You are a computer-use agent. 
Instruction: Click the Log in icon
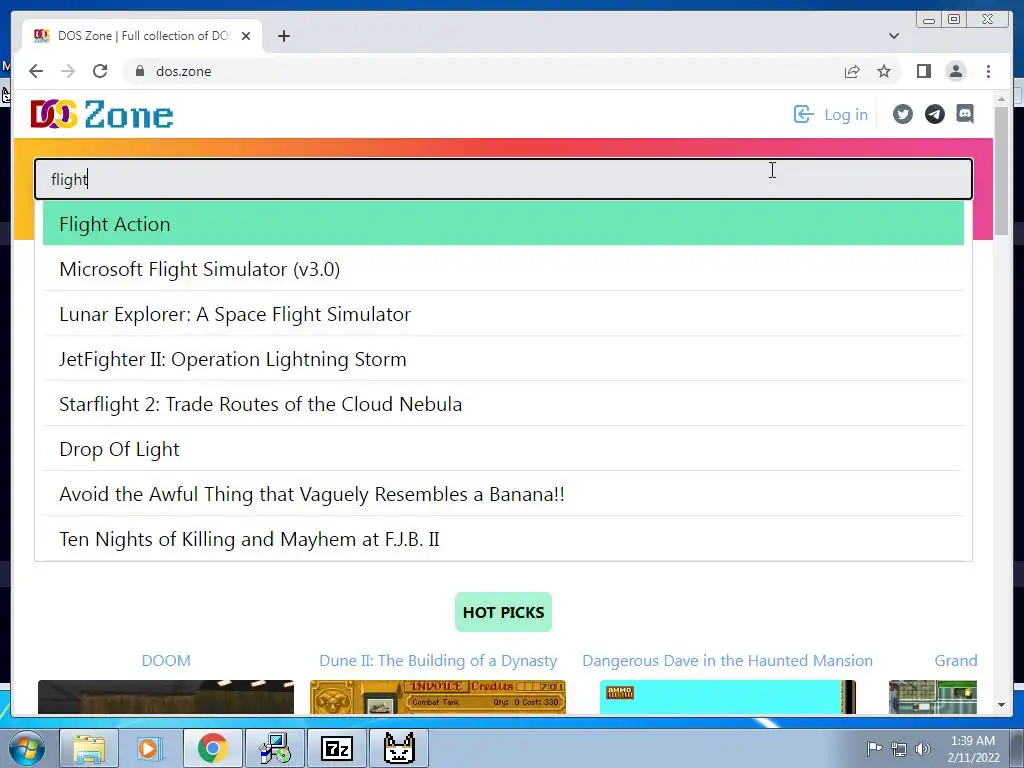[x=803, y=114]
